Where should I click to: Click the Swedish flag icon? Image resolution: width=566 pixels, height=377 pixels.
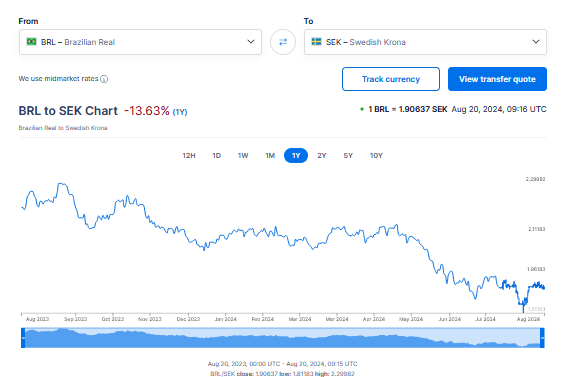[x=317, y=42]
